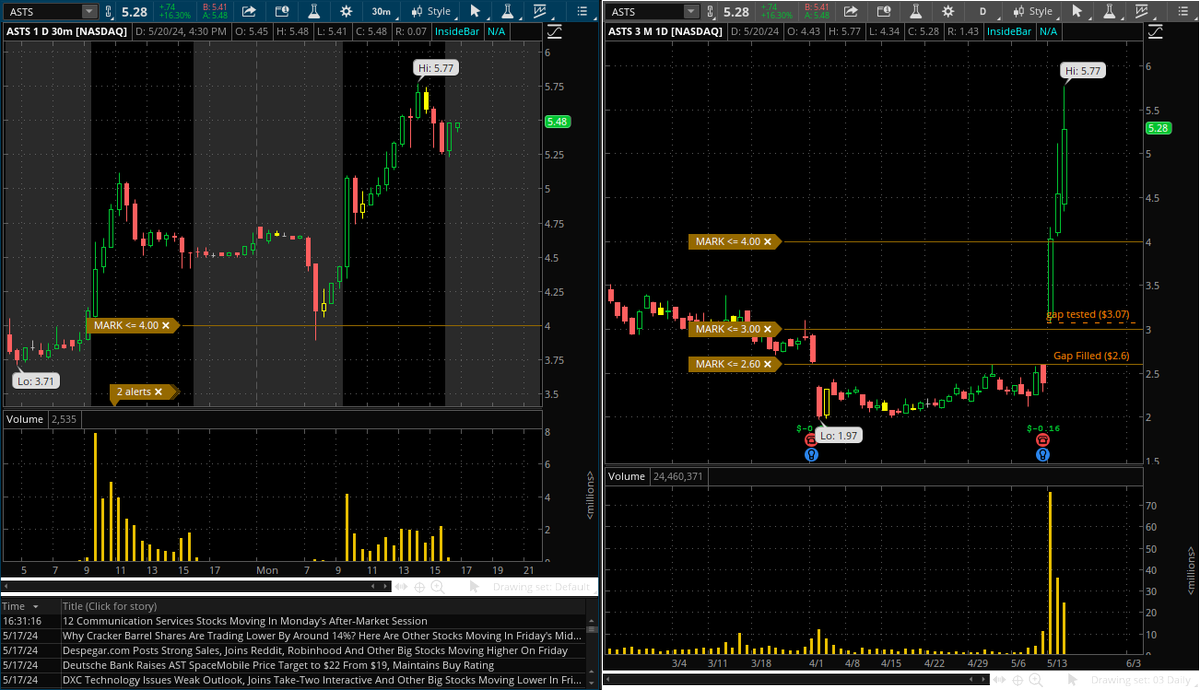Viewport: 1200px width, 690px height.
Task: Click the Share icon in left chart toolbar
Action: coord(249,11)
